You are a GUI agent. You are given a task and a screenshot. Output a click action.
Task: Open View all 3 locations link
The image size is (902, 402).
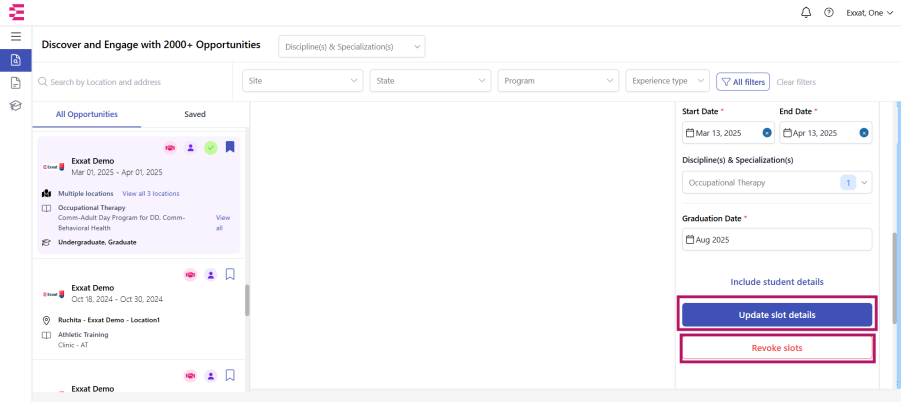coord(151,194)
